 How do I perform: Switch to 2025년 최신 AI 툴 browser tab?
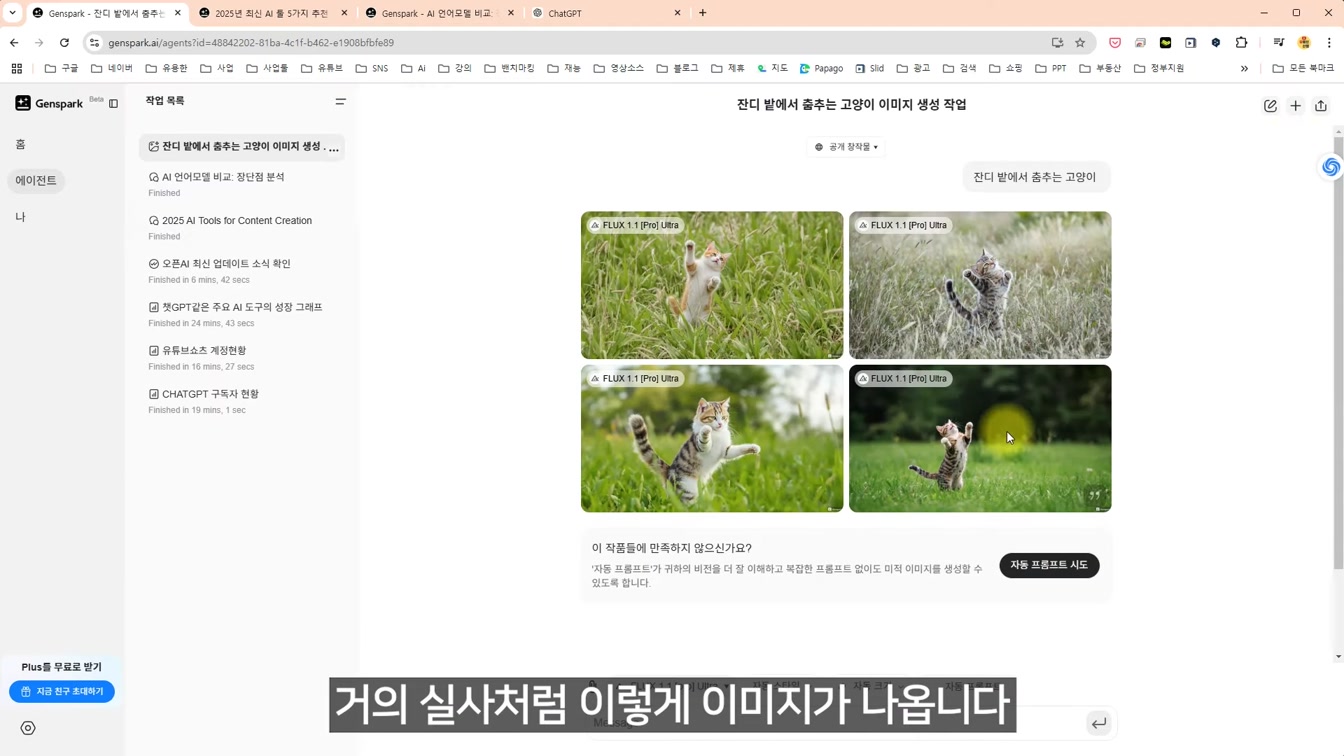coord(271,13)
